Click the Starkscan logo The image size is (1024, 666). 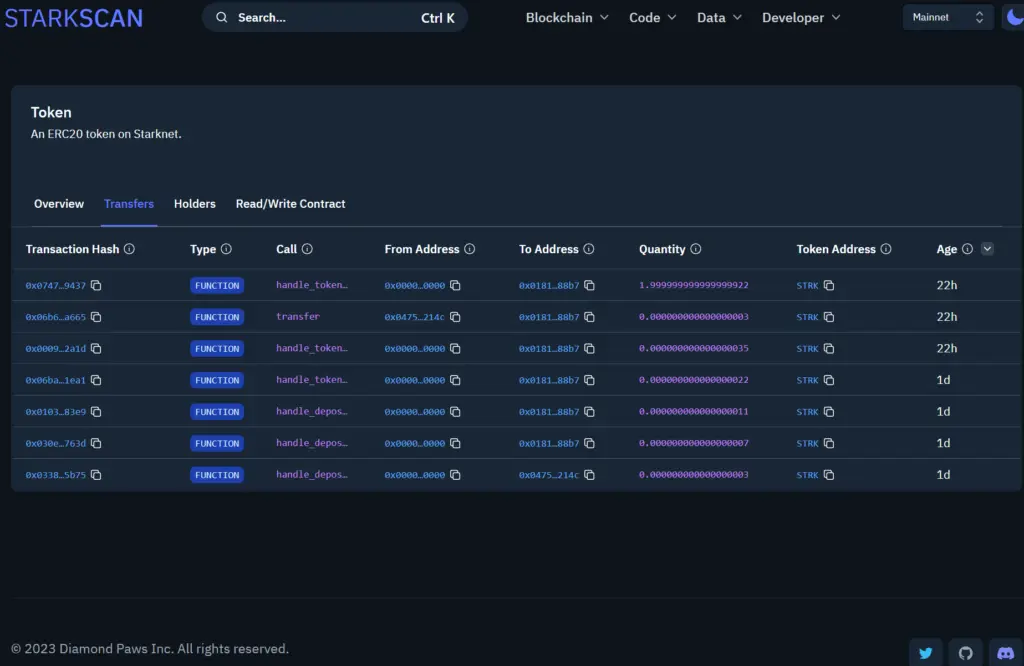tap(73, 18)
